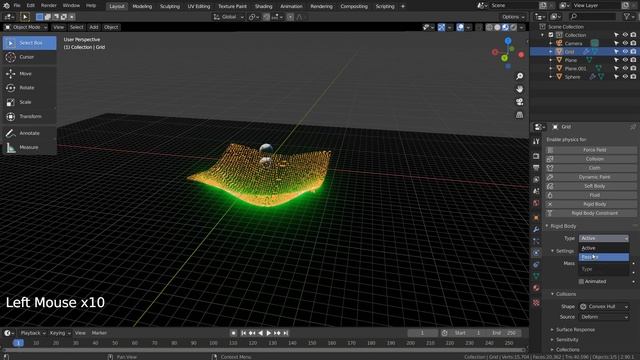Select the Scale tool

[x=29, y=102]
